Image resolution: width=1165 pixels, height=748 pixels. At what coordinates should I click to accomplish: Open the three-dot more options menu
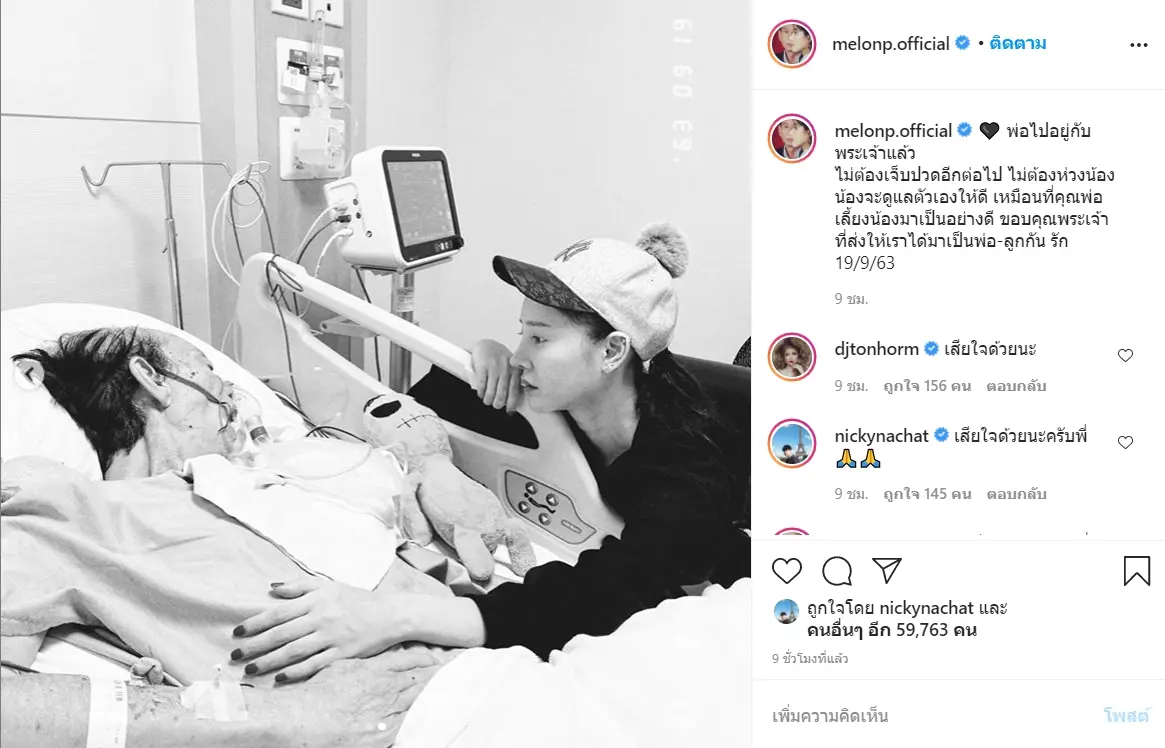[1138, 45]
